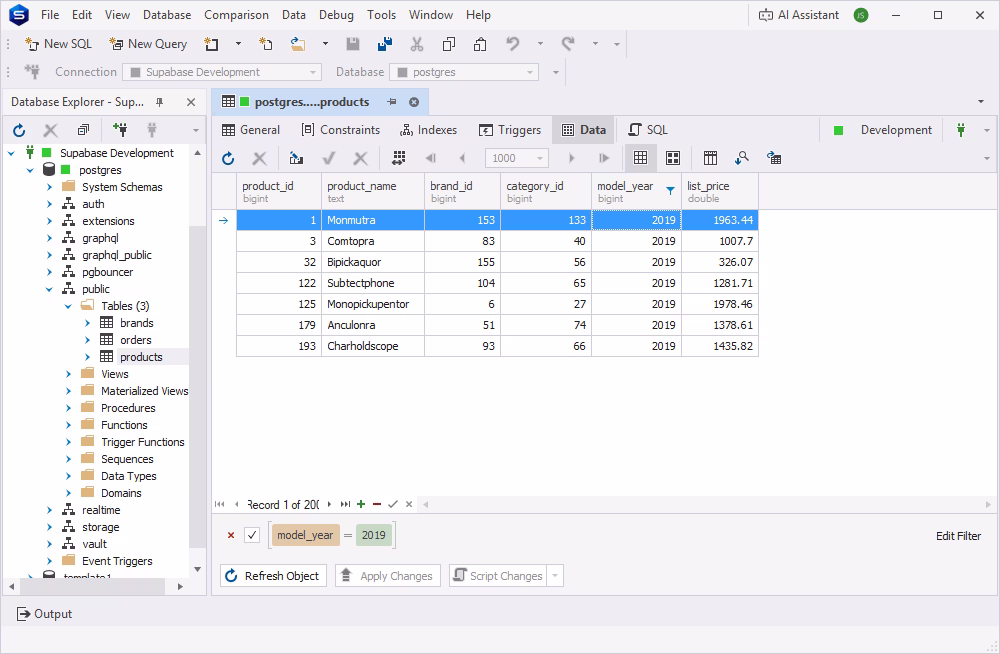Open the Database menu
This screenshot has width=1000, height=654.
[167, 15]
